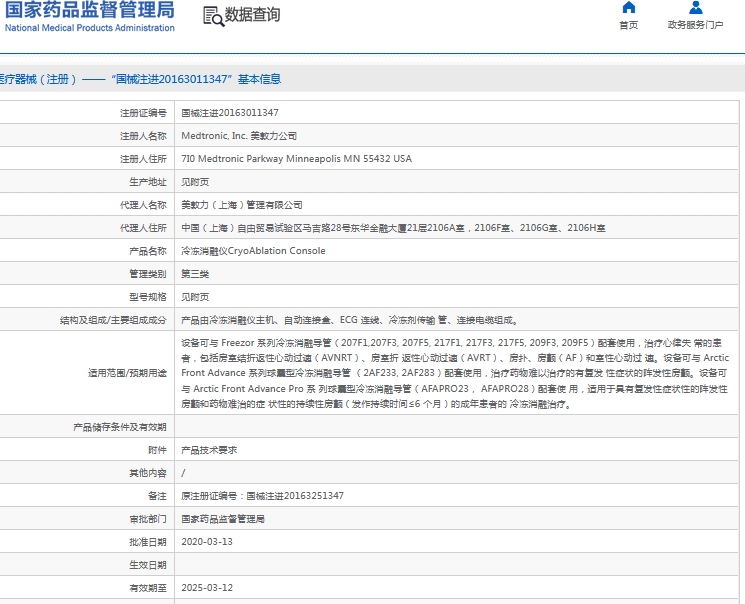Image resolution: width=745 pixels, height=604 pixels.
Task: Click the 生效日期 label
Action: pyautogui.click(x=148, y=565)
